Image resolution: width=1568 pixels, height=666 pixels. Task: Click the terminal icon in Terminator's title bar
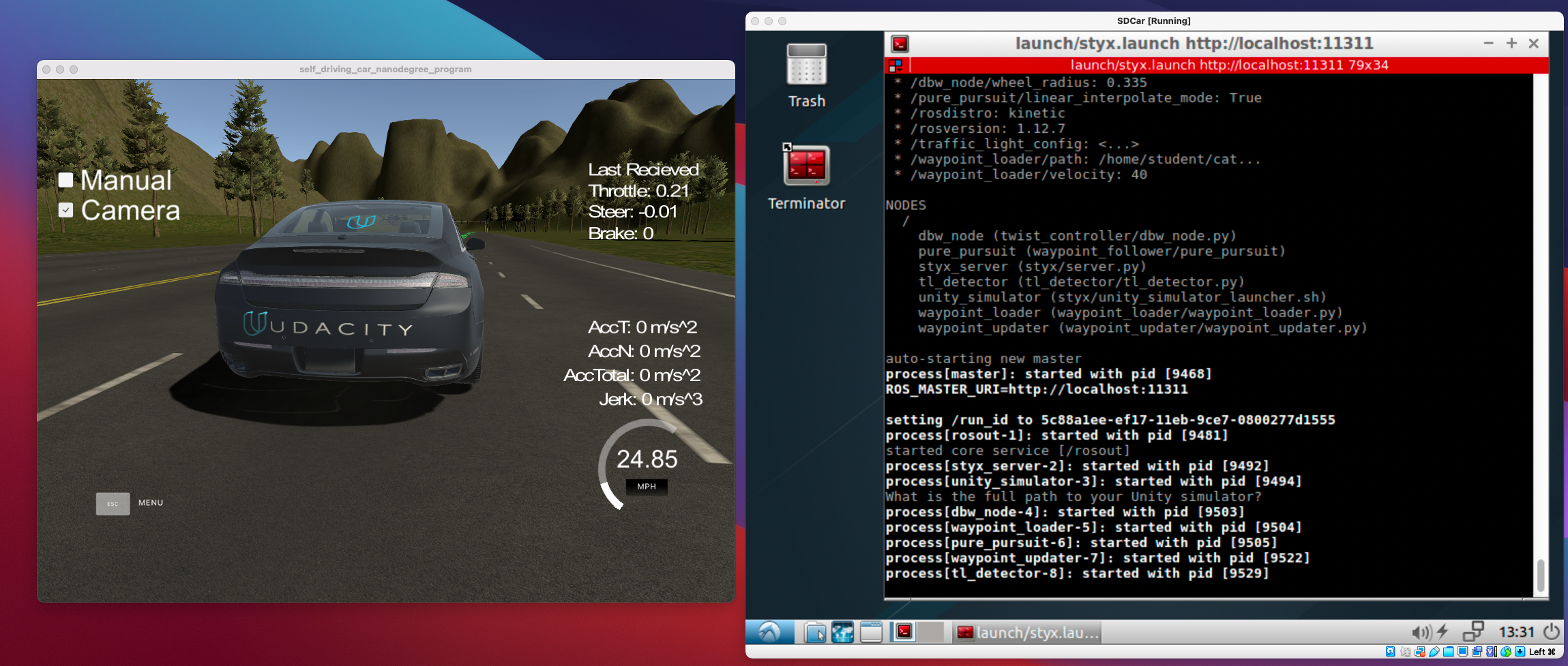(900, 44)
